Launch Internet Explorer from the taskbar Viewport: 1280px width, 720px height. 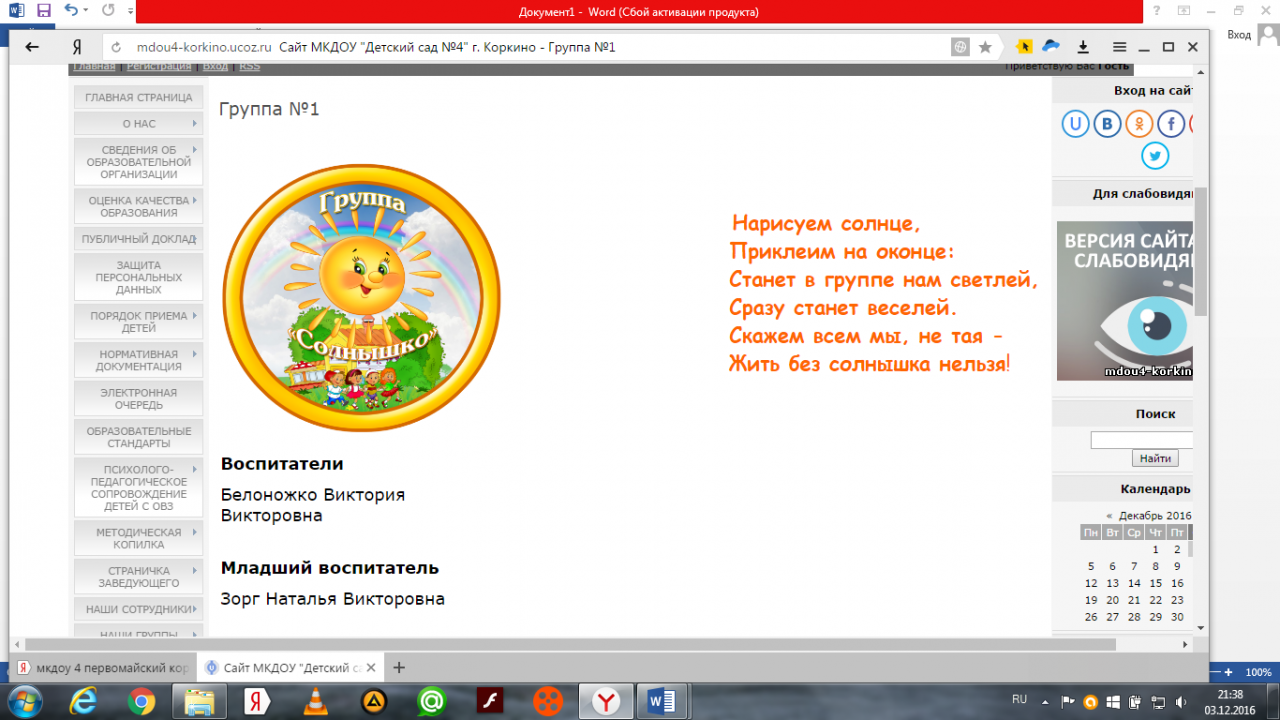[x=86, y=701]
